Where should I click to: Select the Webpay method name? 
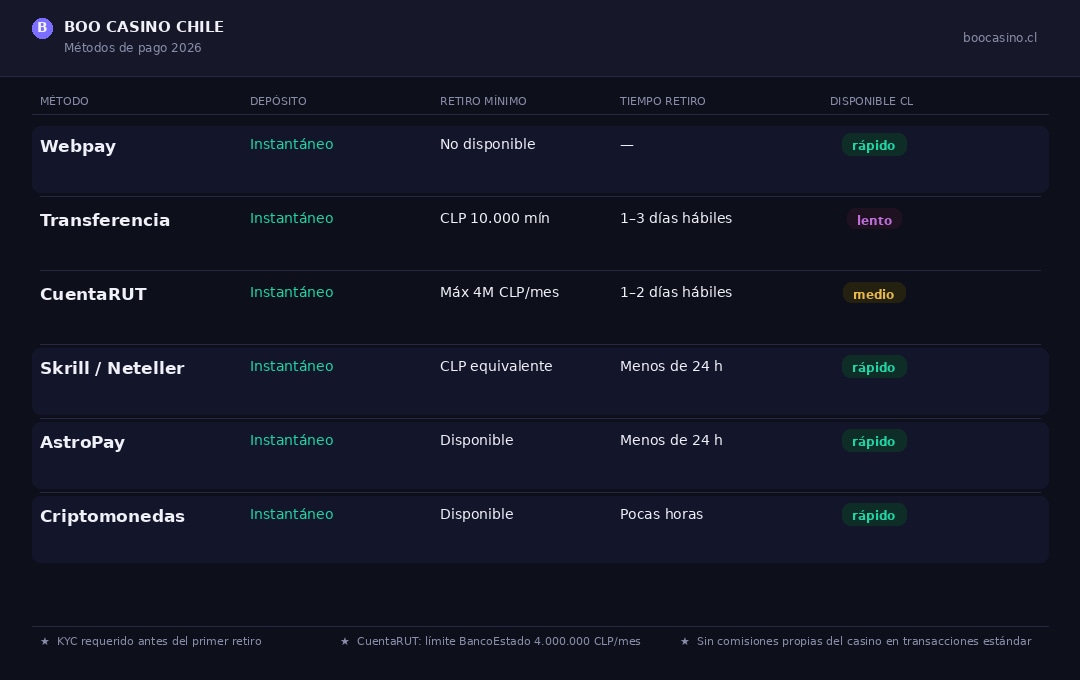[x=78, y=146]
